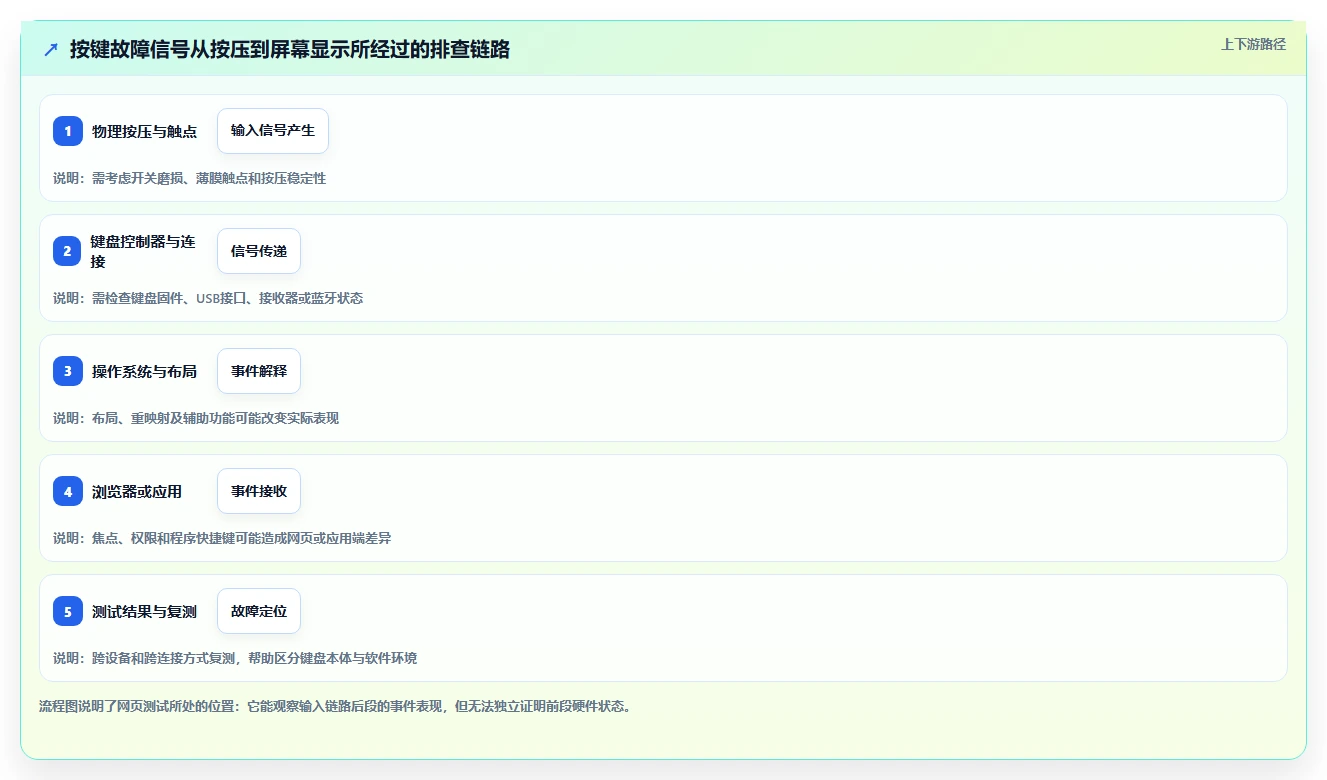Select the 物理按压与触点 step title
The width and height of the screenshot is (1327, 780).
pos(144,132)
